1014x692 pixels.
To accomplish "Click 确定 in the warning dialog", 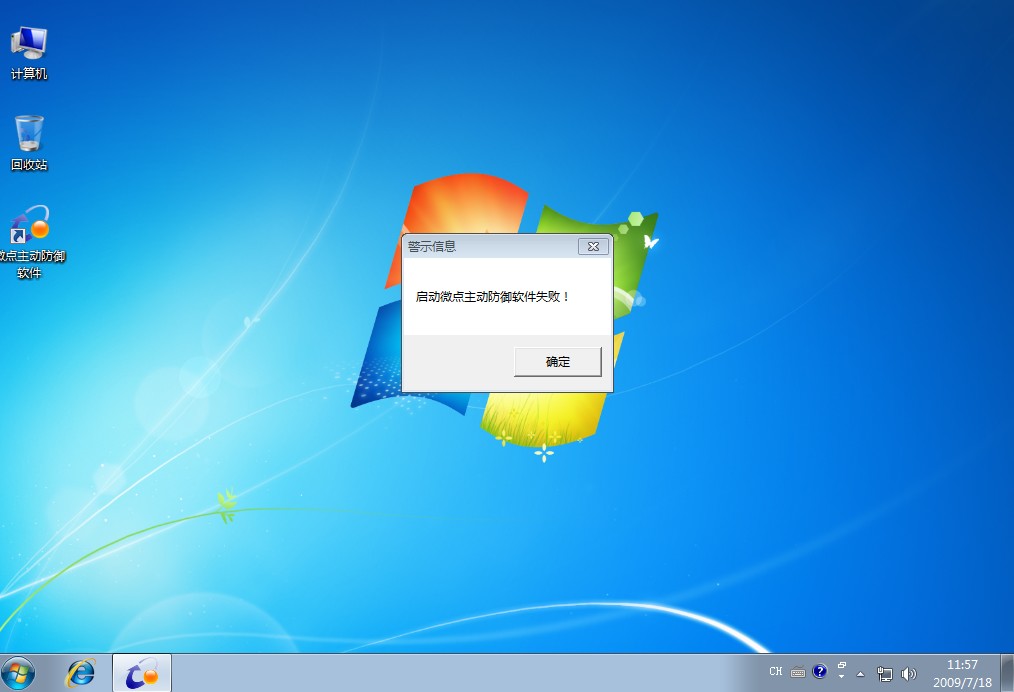I will pyautogui.click(x=557, y=362).
